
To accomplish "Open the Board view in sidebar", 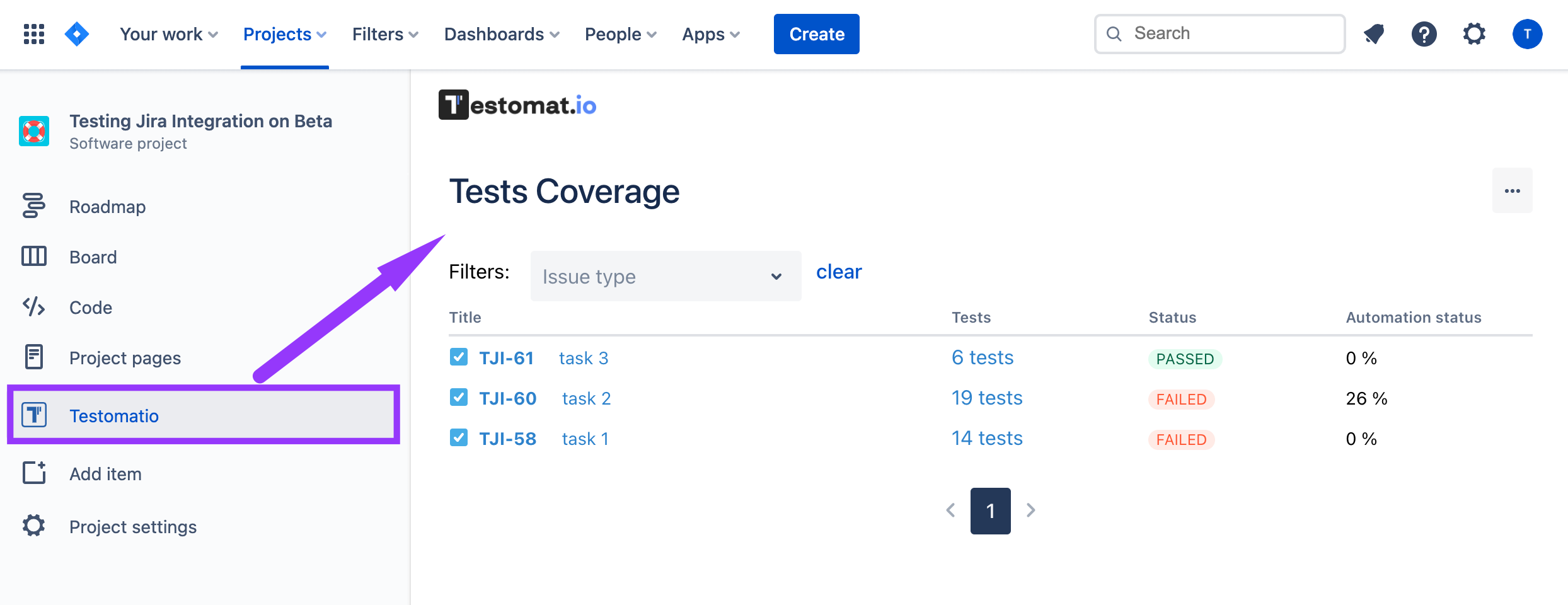I will [x=93, y=257].
